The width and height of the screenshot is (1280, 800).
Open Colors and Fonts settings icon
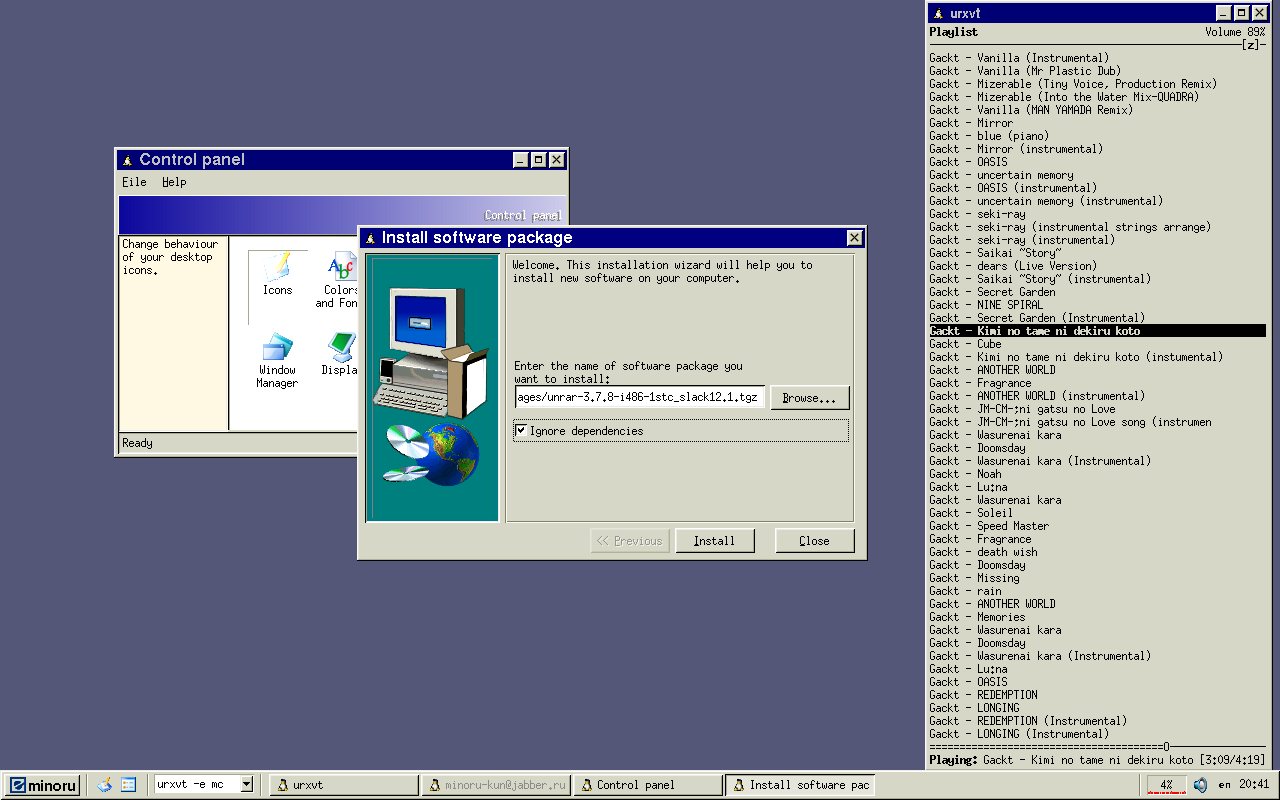pos(340,281)
